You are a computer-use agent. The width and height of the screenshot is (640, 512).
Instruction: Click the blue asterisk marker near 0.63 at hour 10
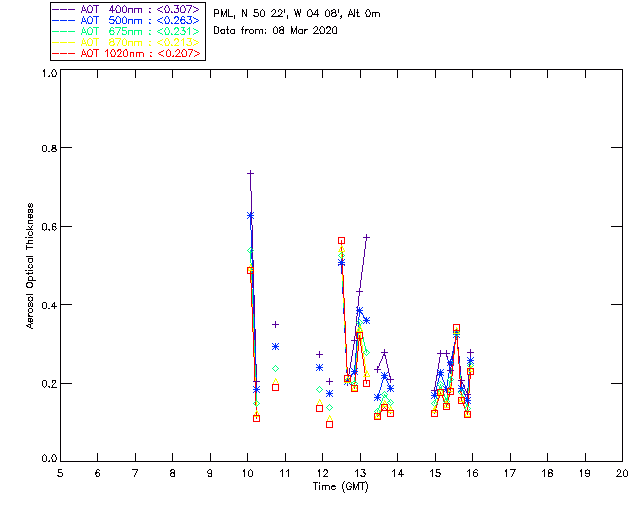point(251,216)
